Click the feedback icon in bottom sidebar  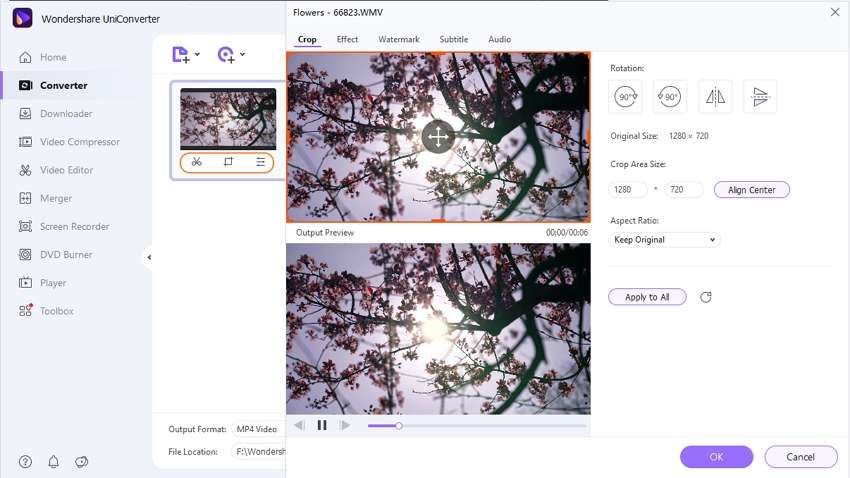(x=81, y=462)
